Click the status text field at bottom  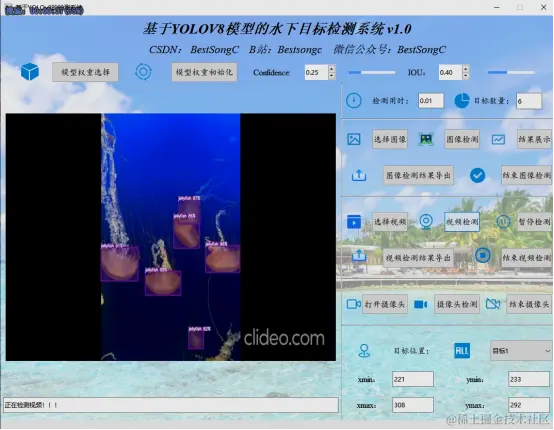pos(171,405)
